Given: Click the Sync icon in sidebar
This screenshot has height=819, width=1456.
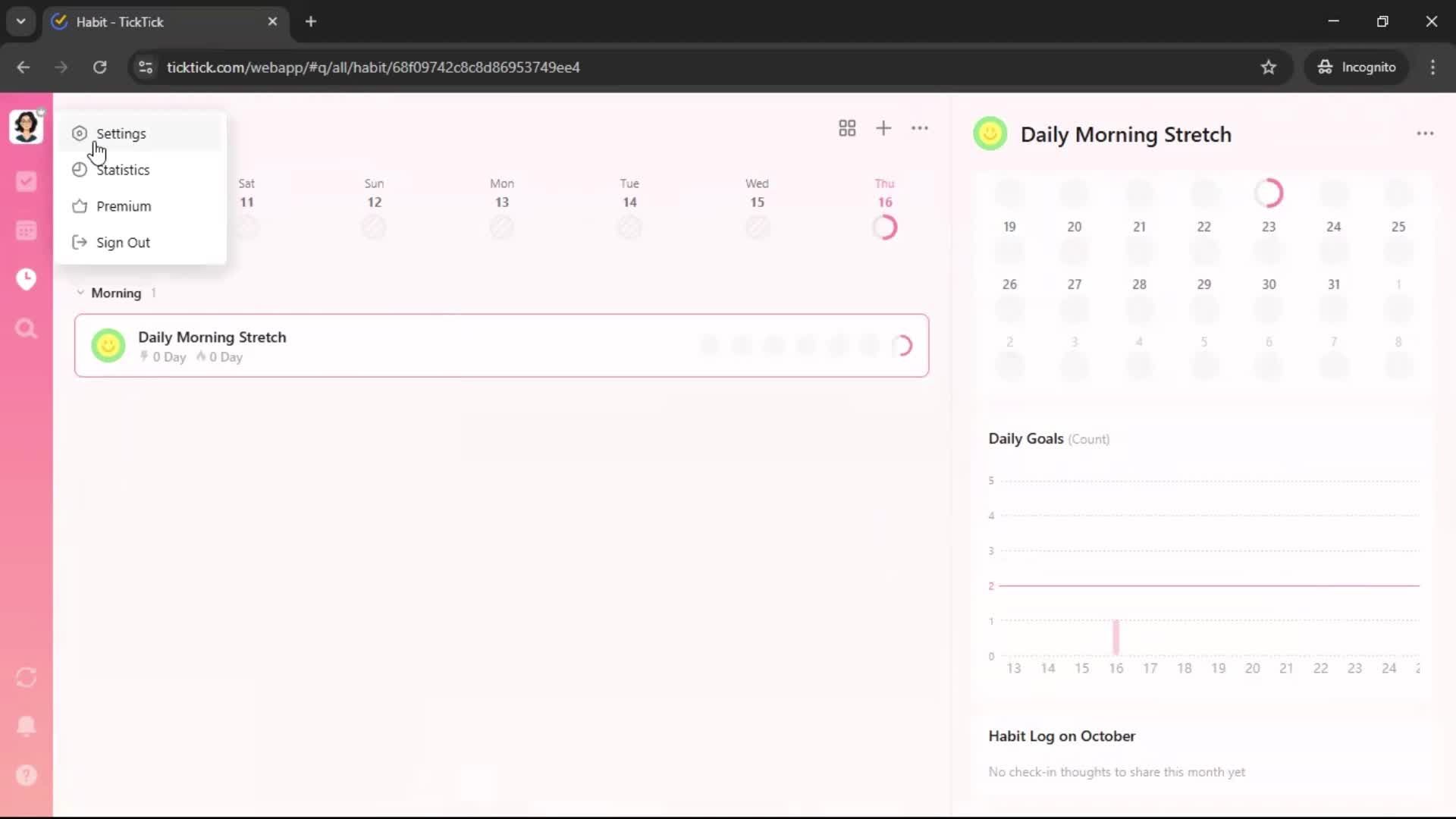Looking at the screenshot, I should click(x=26, y=677).
